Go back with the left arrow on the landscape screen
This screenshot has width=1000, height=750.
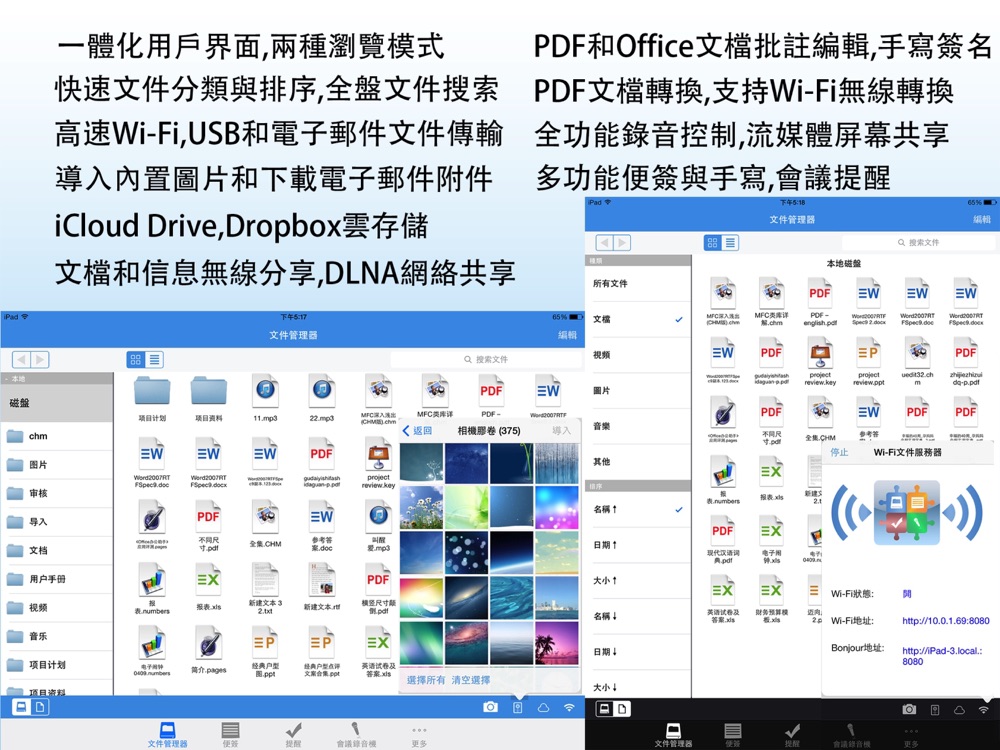tap(21, 360)
